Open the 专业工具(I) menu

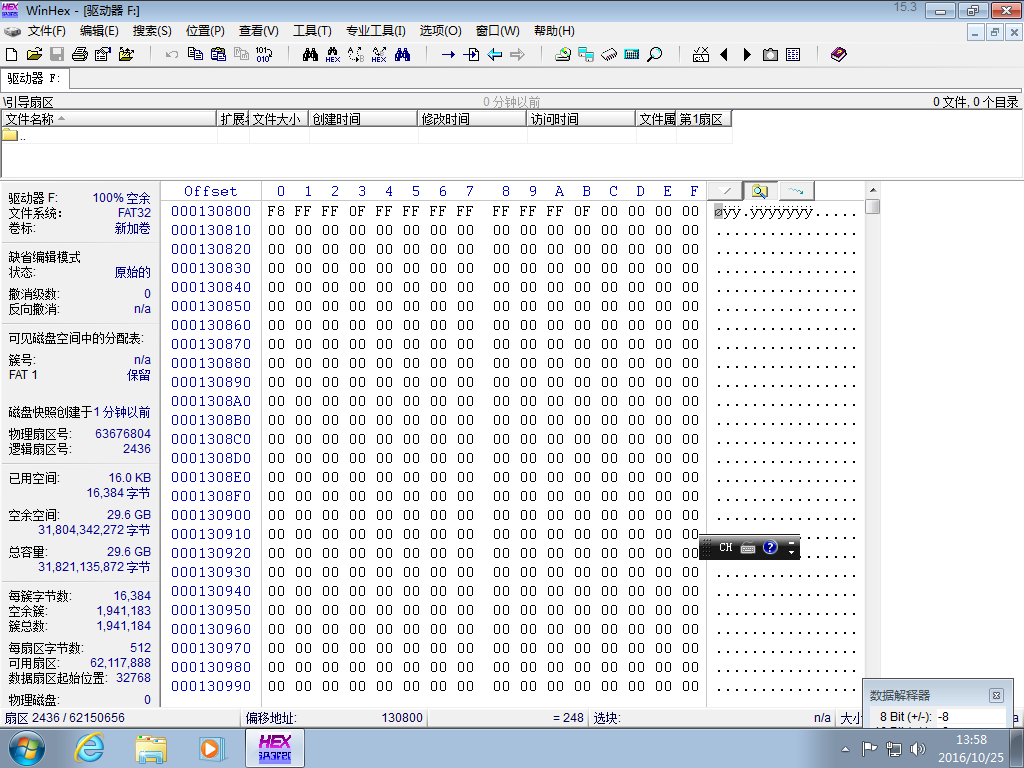pyautogui.click(x=376, y=31)
